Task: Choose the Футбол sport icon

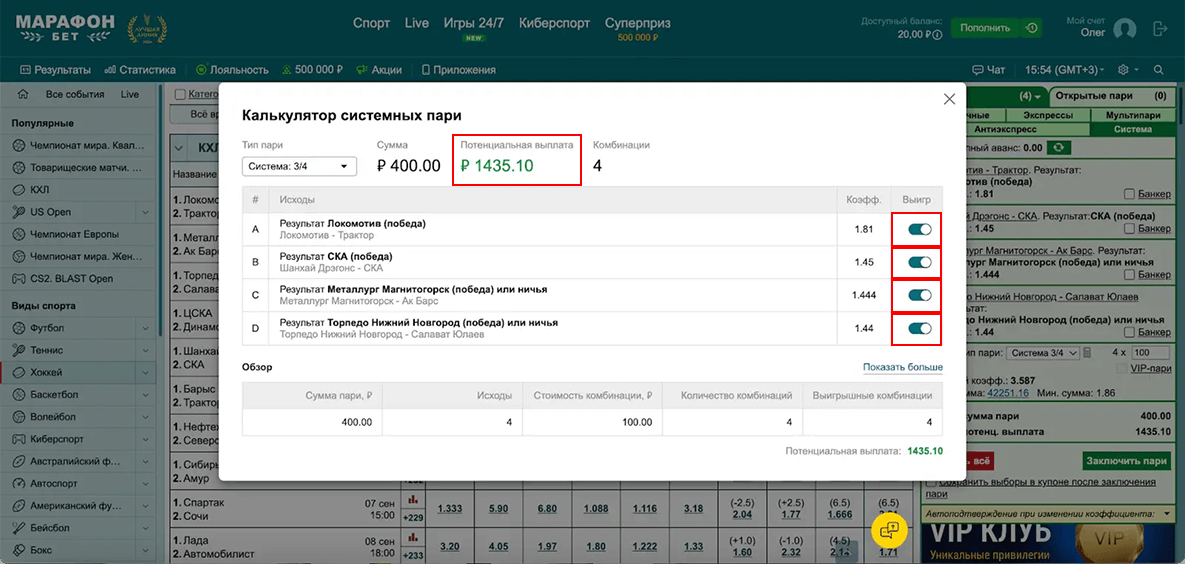Action: pos(19,328)
